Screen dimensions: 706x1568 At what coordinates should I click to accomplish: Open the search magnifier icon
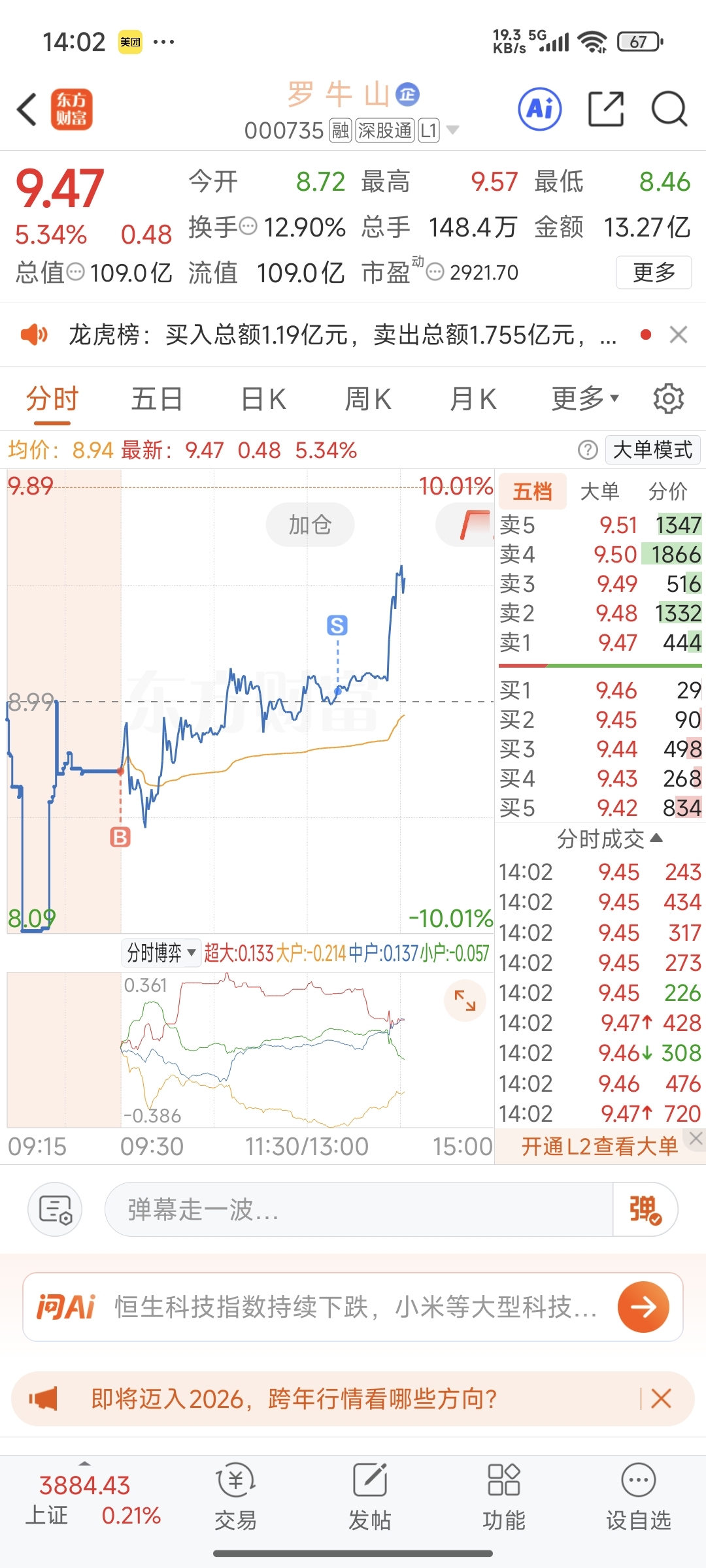coord(669,108)
